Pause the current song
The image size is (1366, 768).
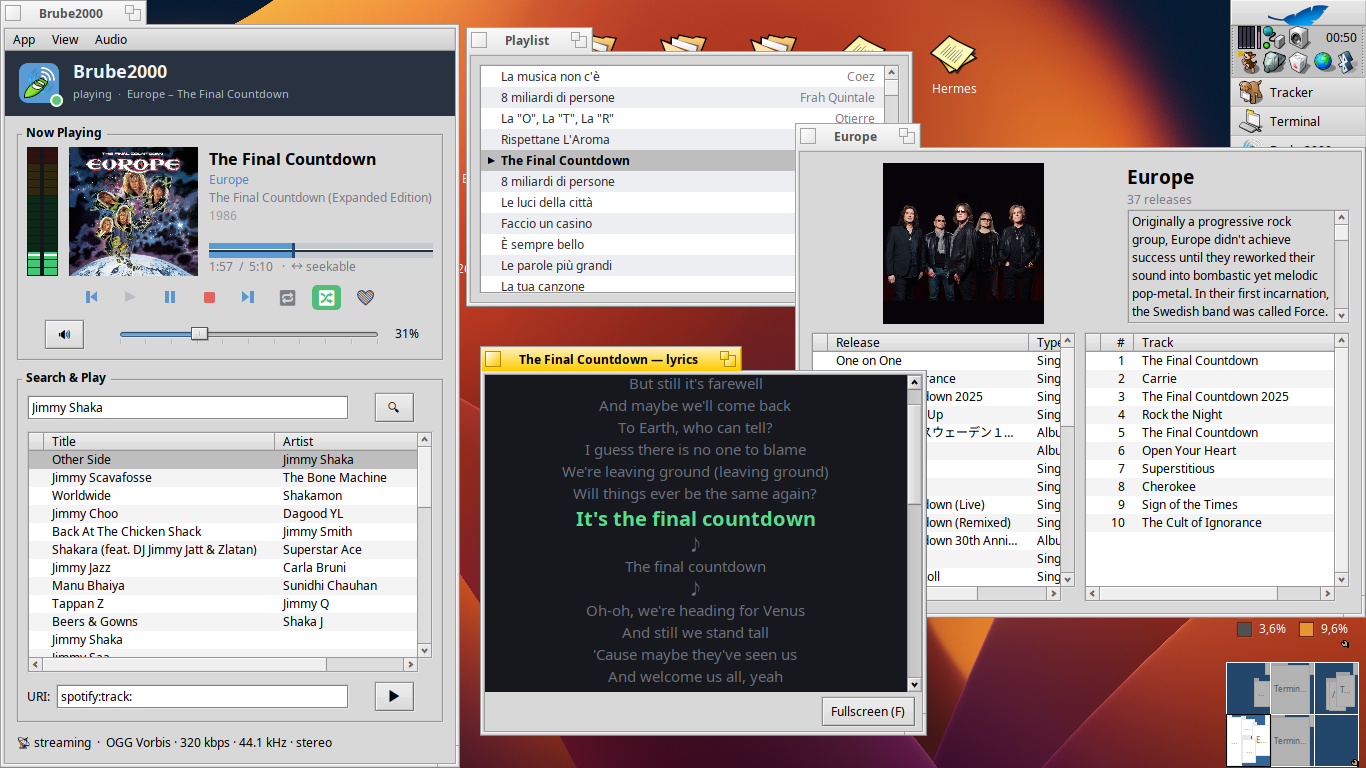coord(170,297)
